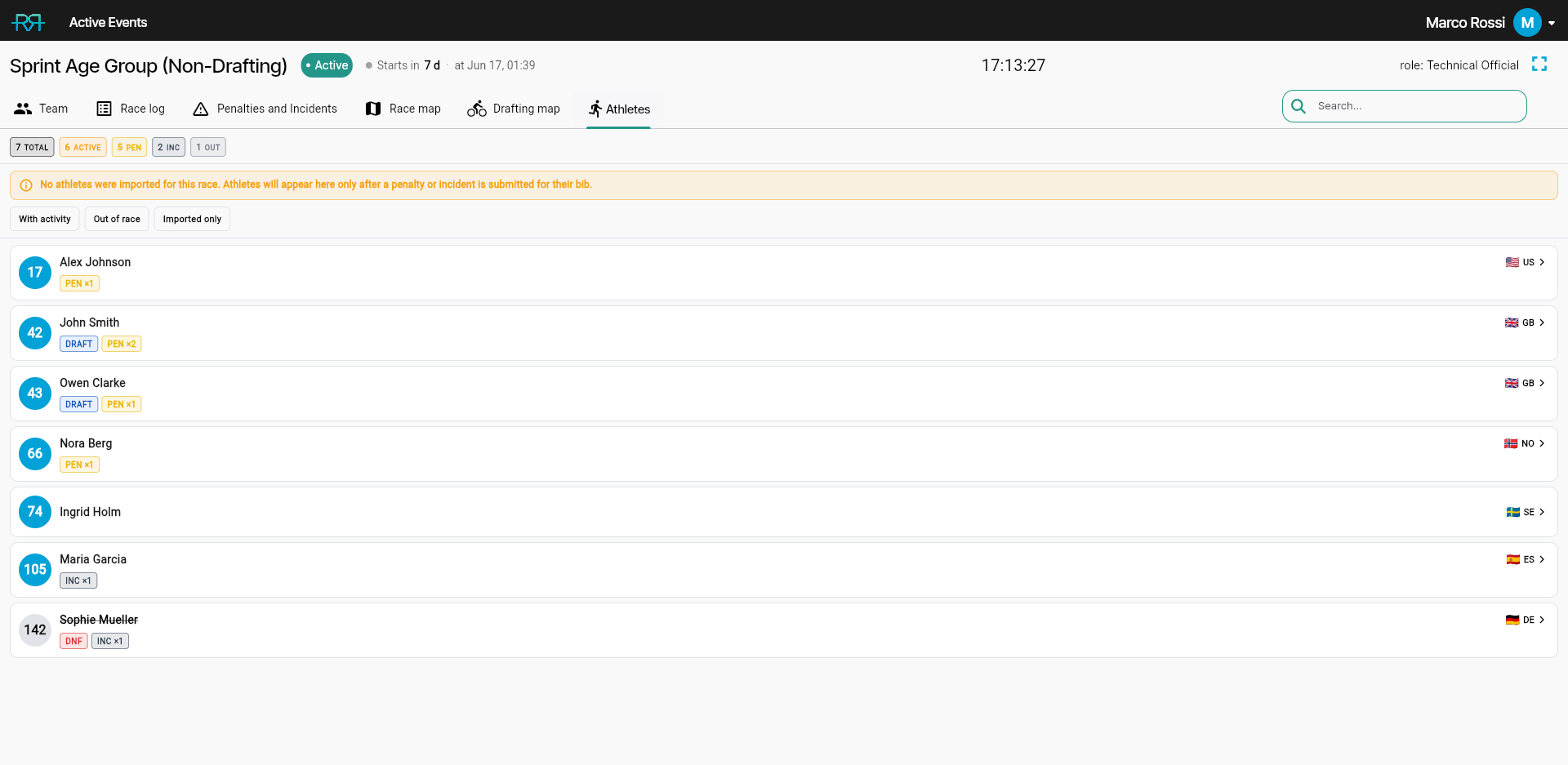Focus the Search input field
This screenshot has width=1568, height=765.
[1404, 106]
